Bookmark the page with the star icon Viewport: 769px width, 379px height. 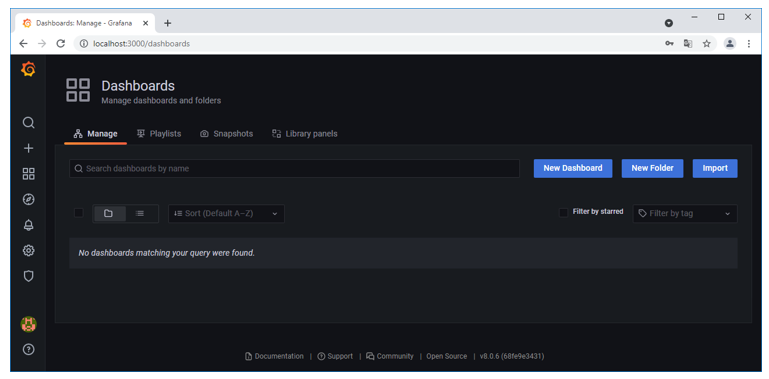707,44
